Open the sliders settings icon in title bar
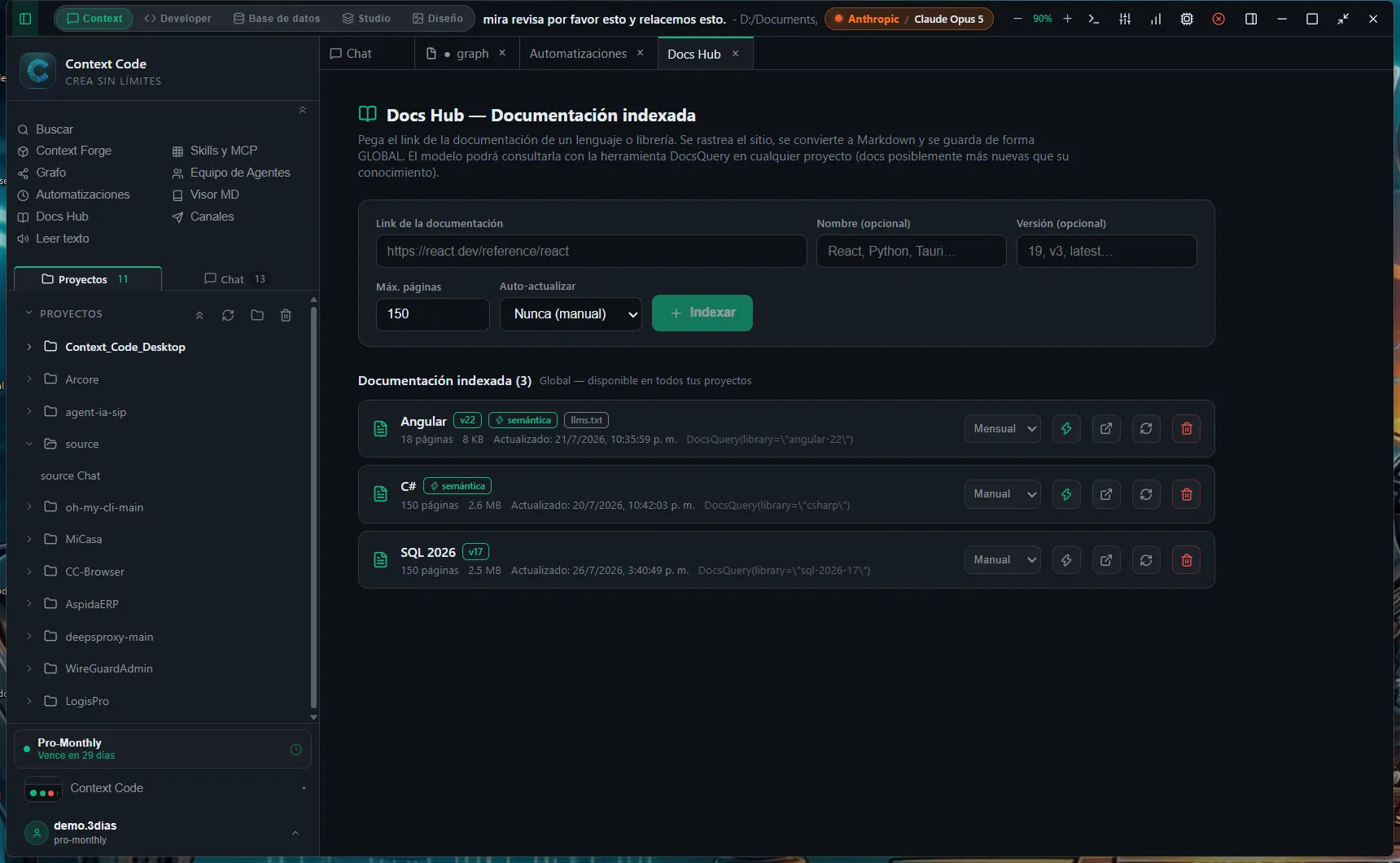Viewport: 1400px width, 863px height. tap(1125, 19)
